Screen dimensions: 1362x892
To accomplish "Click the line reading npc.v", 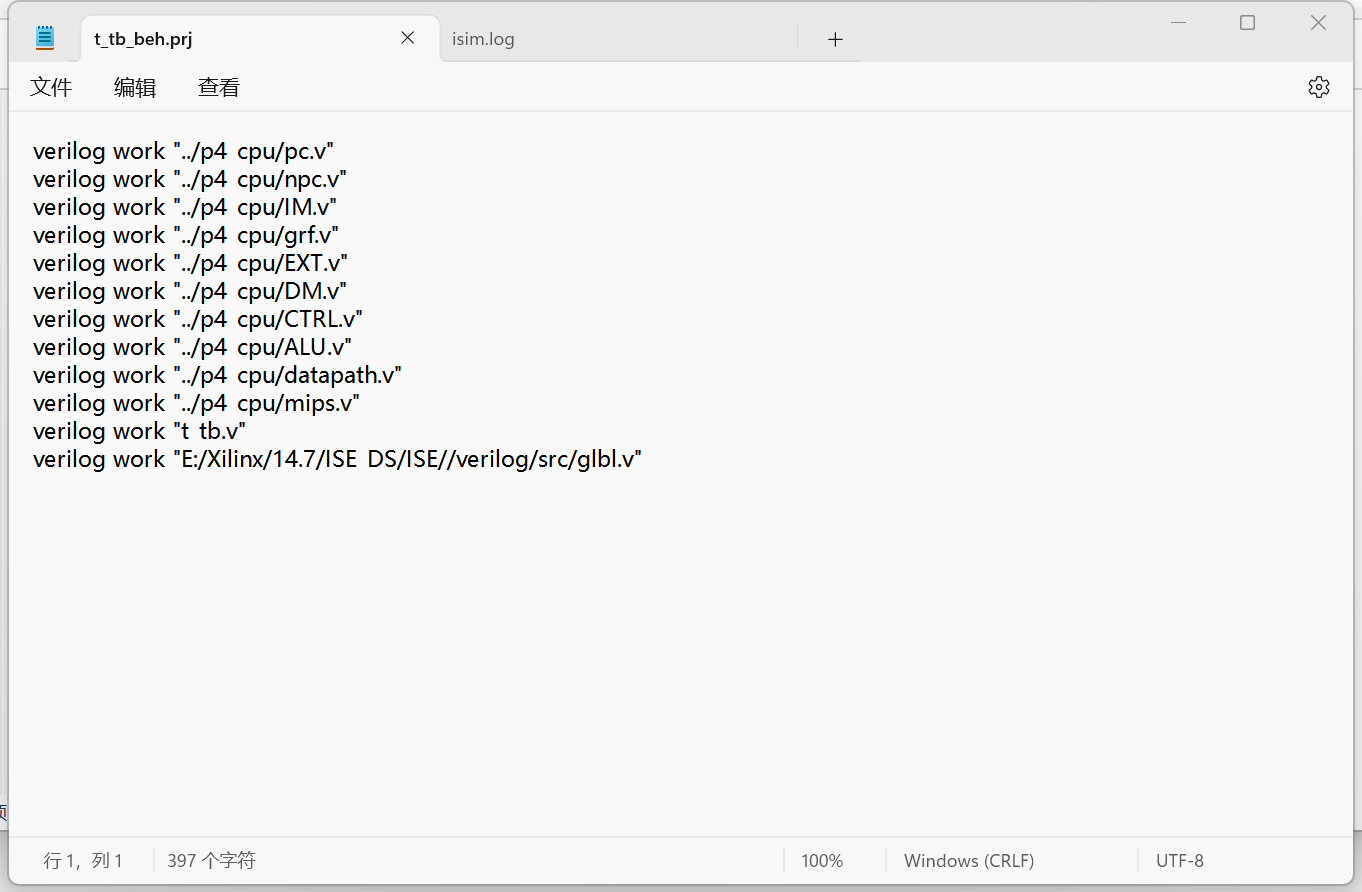I will (x=190, y=179).
